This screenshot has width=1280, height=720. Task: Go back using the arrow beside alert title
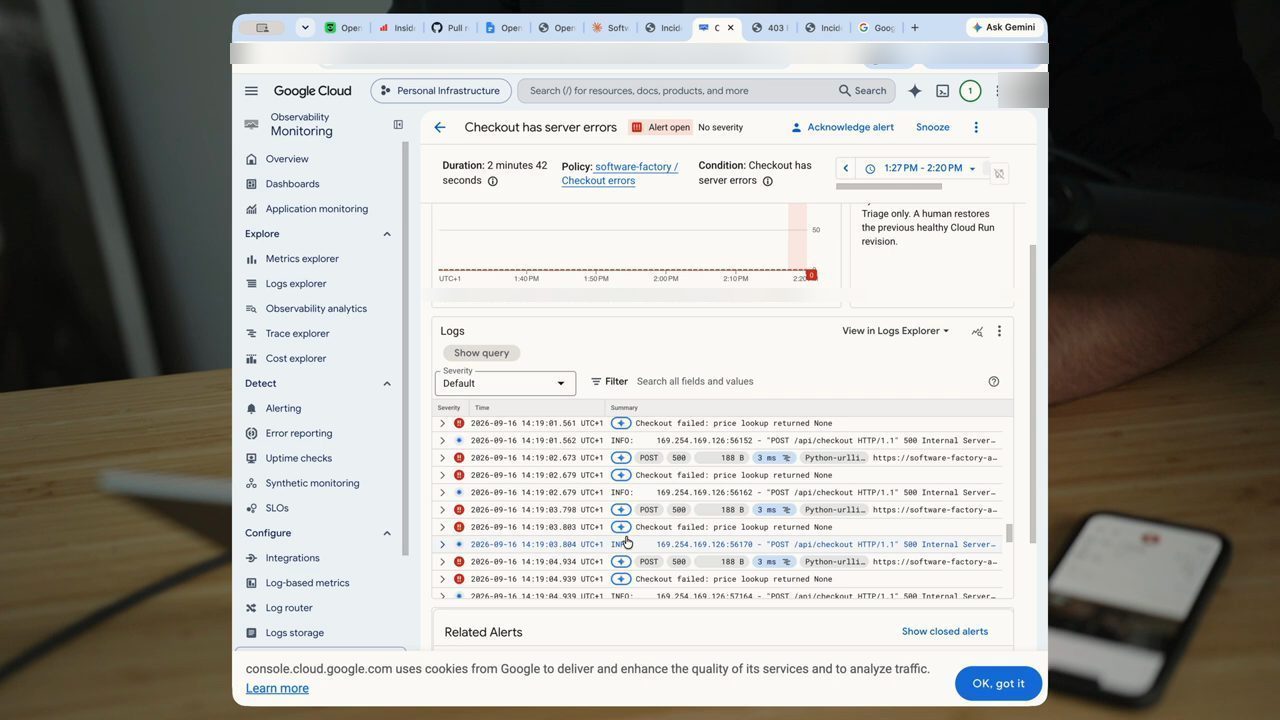(x=440, y=127)
